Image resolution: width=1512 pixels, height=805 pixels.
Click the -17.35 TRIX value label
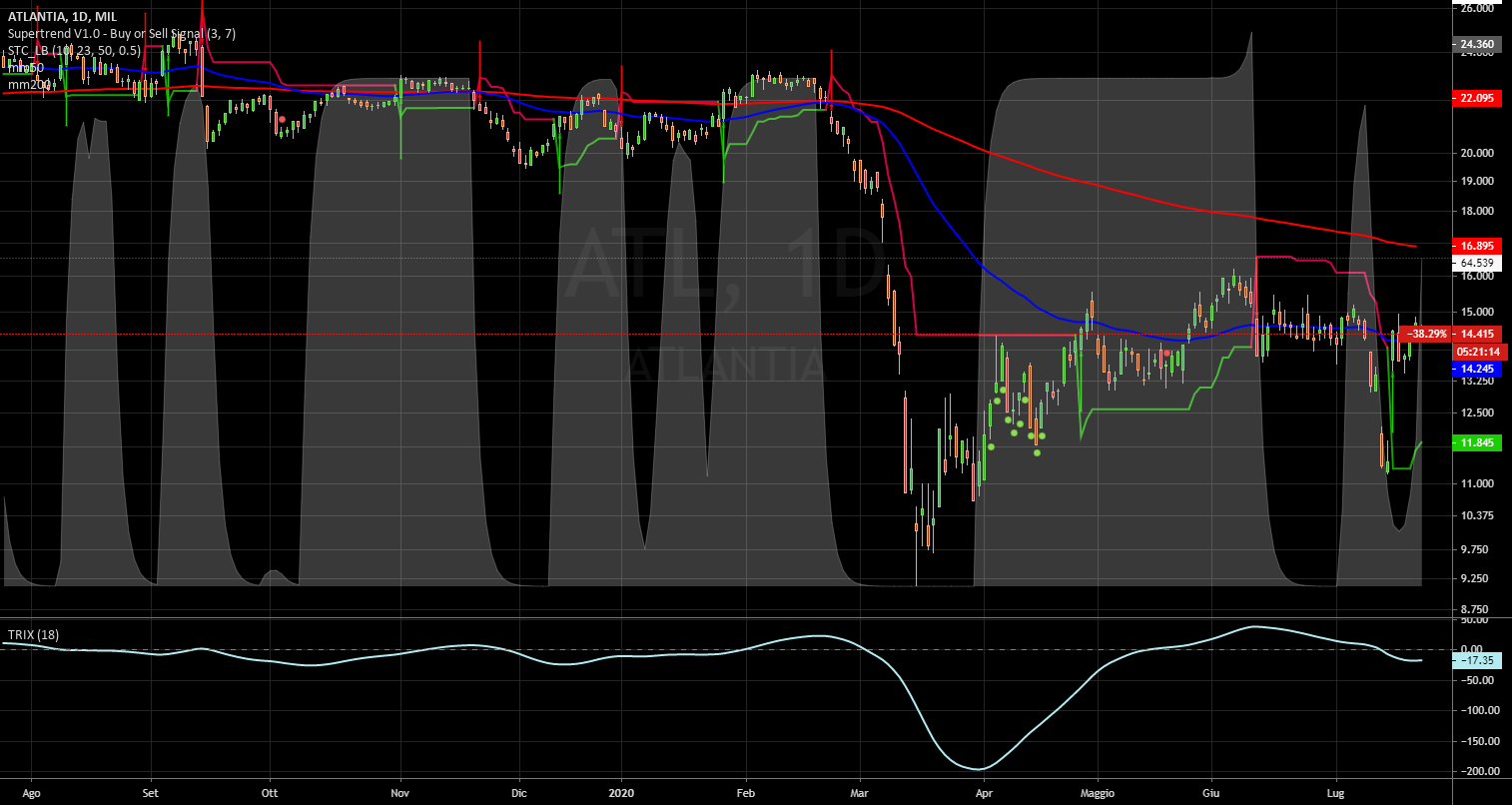(x=1477, y=661)
